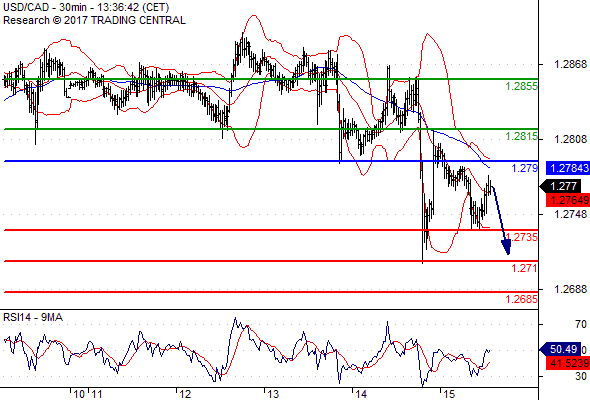
Task: Click the red 1.2685 support label
Action: point(522,299)
